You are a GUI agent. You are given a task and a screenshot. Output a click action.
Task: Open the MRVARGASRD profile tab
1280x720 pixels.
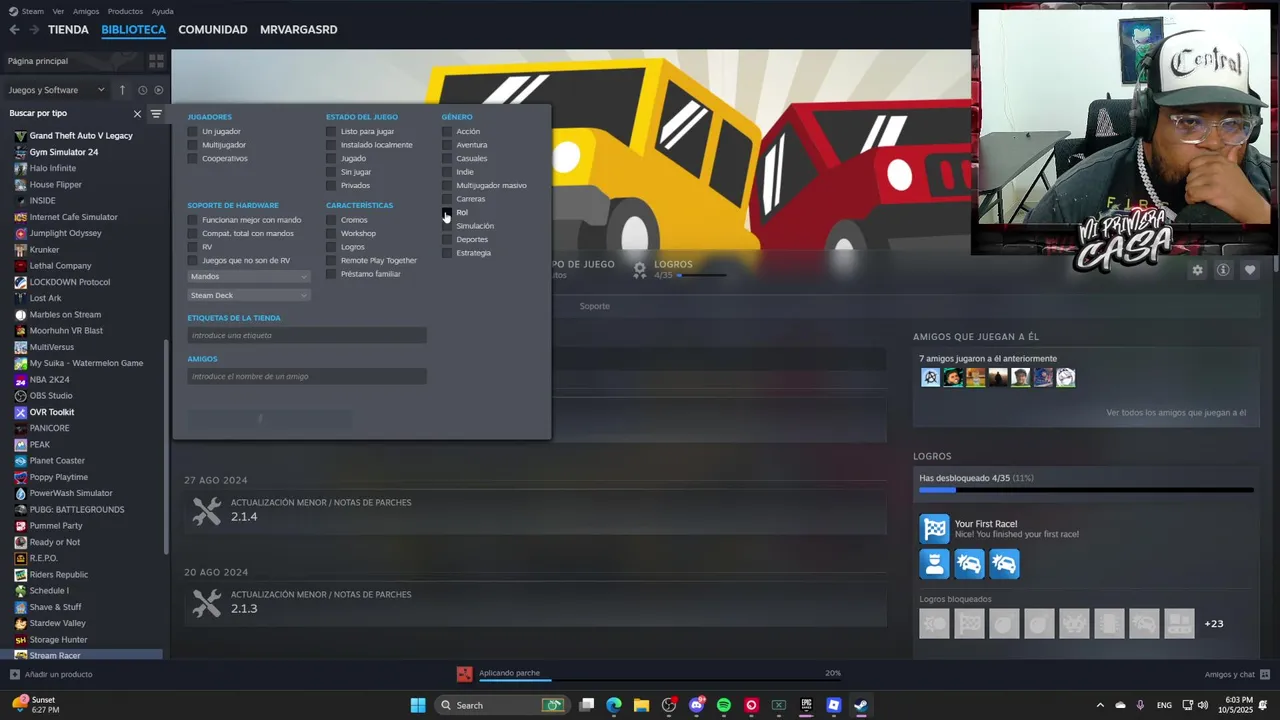pyautogui.click(x=299, y=30)
